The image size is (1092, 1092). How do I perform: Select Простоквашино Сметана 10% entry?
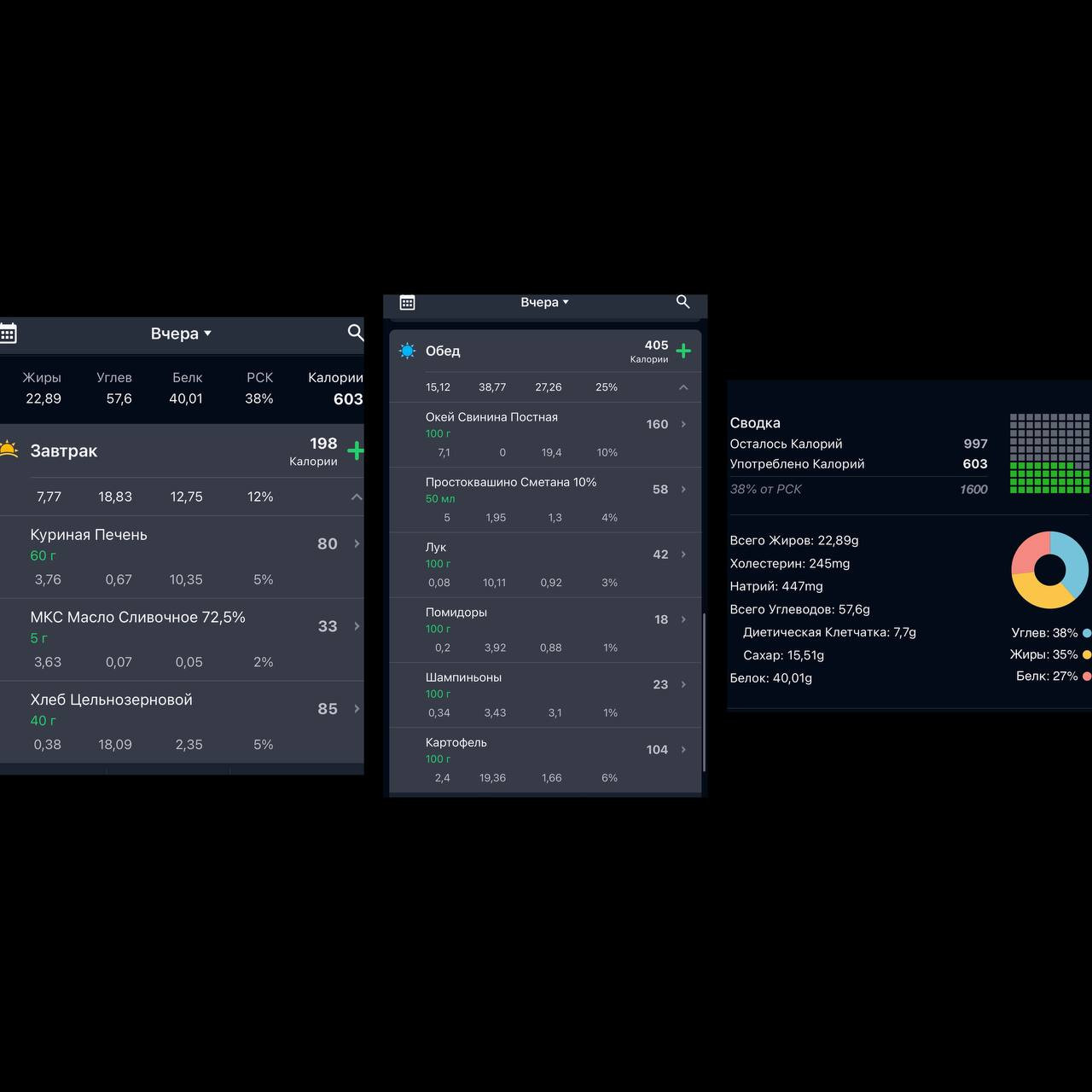(x=545, y=500)
